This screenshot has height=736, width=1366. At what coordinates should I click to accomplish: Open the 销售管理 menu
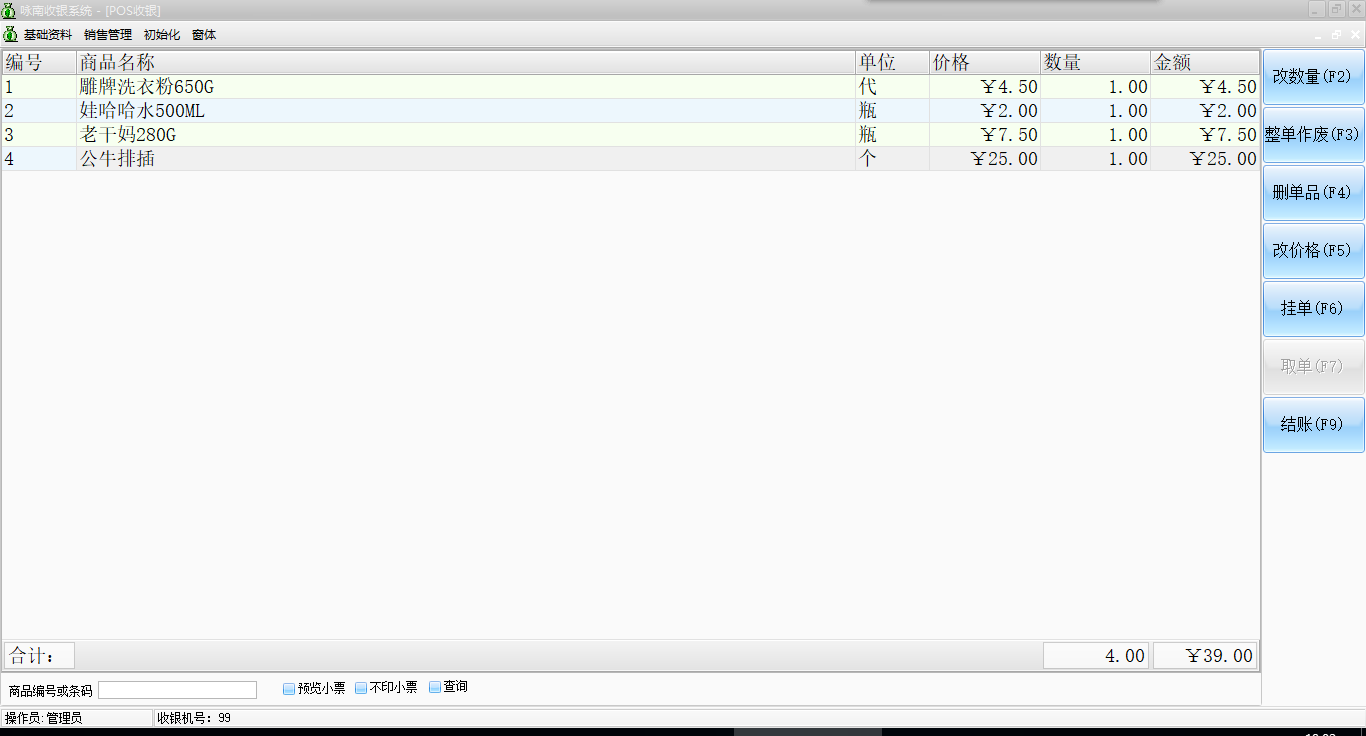pos(108,35)
